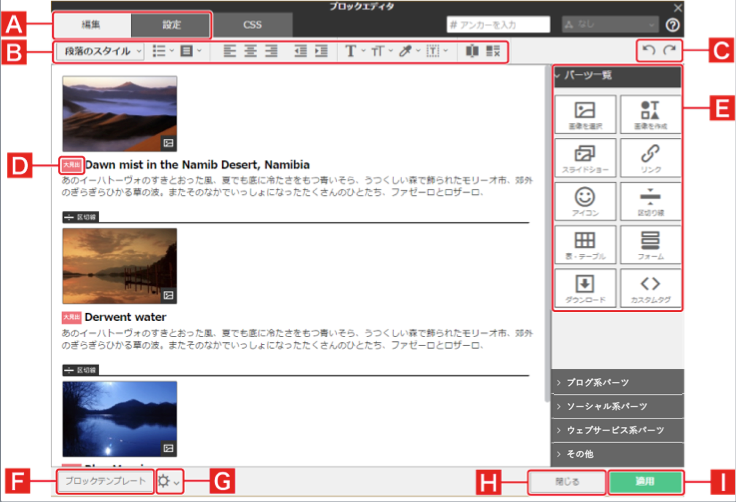Viewport: 736px width, 502px height.
Task: Click the Derwent water heading text
Action: tap(125, 317)
